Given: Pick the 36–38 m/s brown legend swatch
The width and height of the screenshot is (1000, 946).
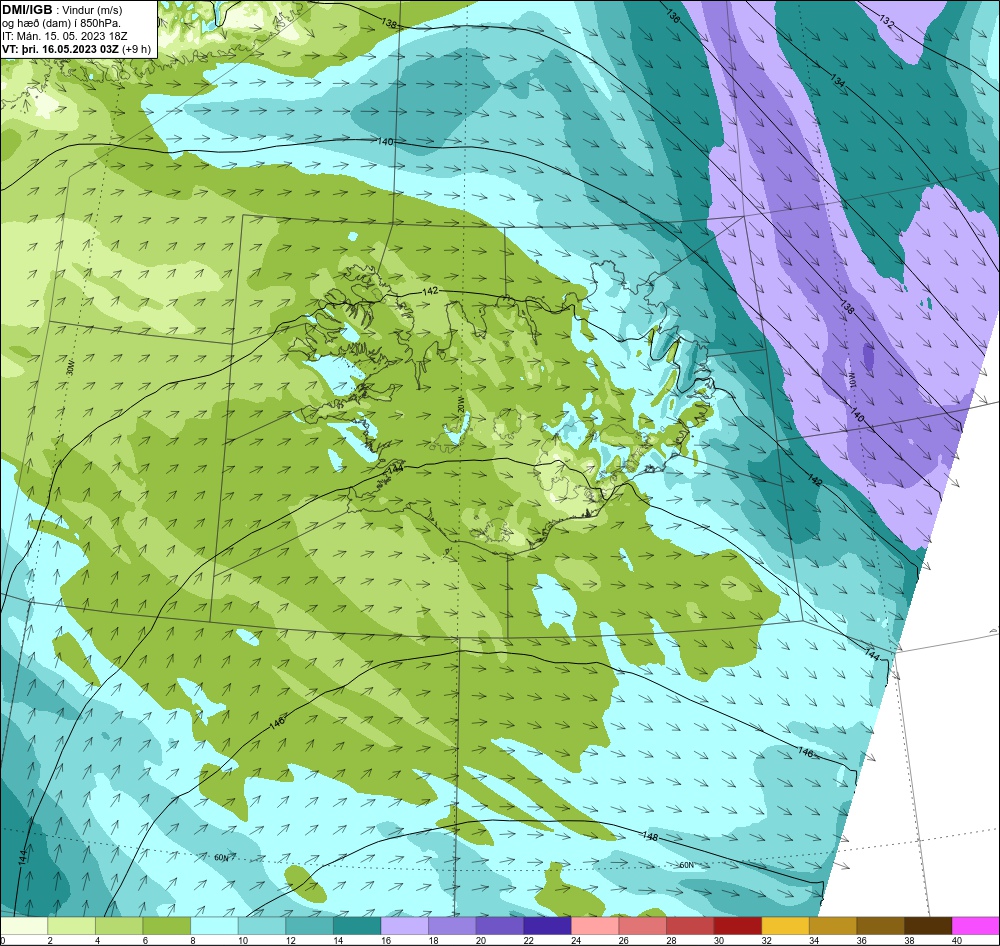Looking at the screenshot, I should tap(881, 926).
